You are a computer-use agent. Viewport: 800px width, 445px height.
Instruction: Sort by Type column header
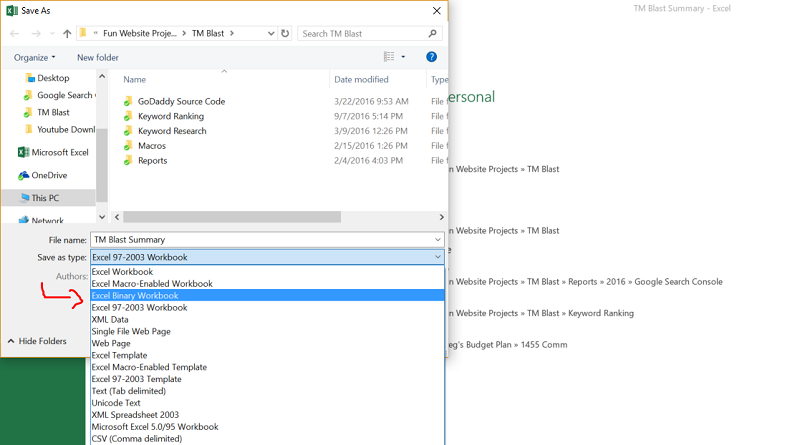[x=439, y=80]
